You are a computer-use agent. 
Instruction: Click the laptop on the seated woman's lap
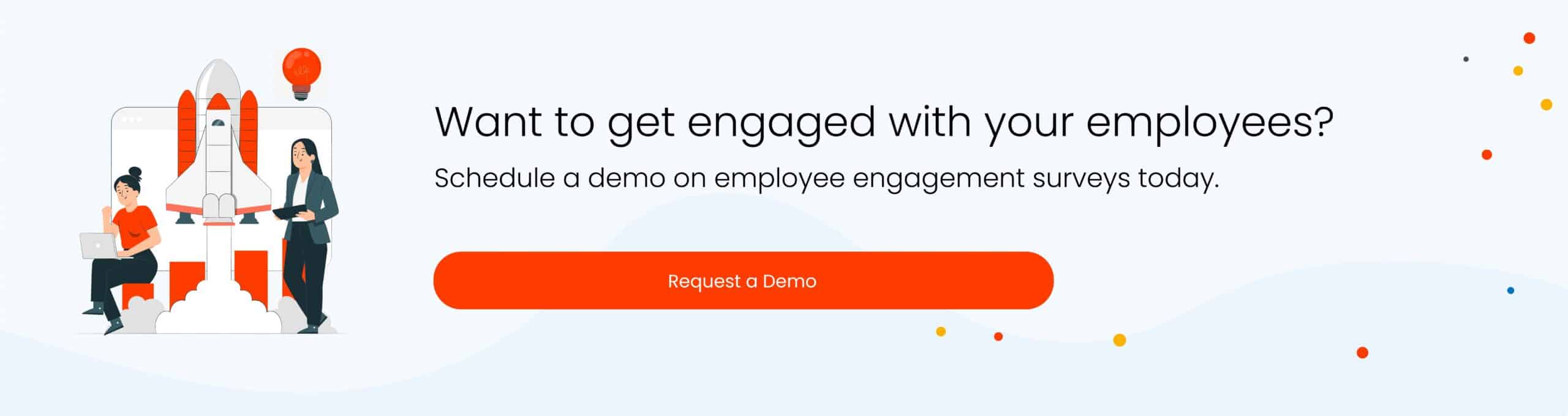point(99,246)
